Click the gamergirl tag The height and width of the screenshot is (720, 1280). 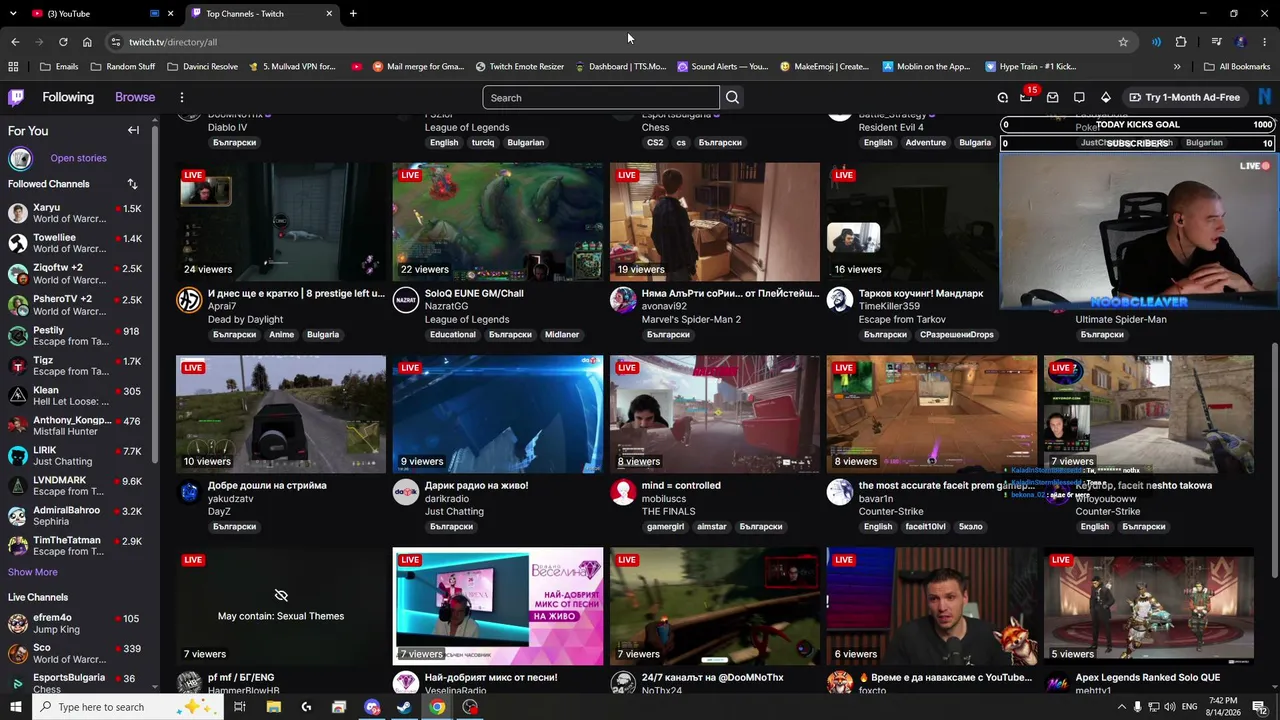point(665,527)
